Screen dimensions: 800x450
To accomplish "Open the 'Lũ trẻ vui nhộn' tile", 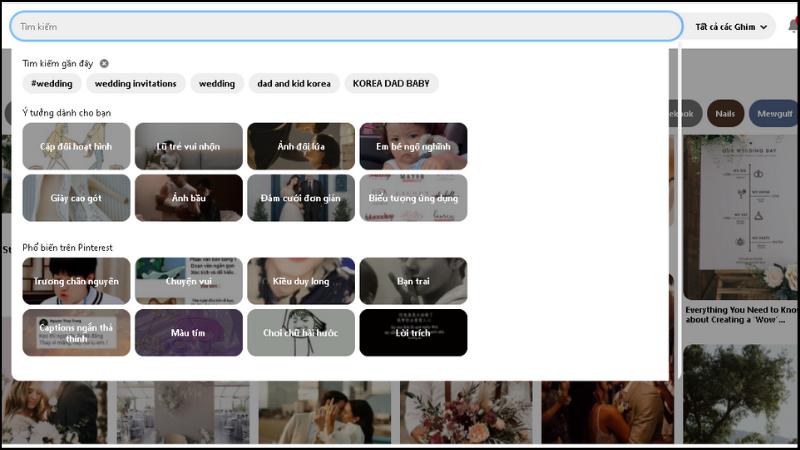I will (x=189, y=146).
